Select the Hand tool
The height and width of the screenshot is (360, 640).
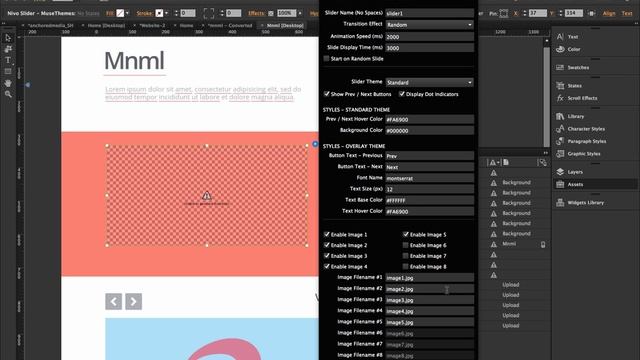8,83
